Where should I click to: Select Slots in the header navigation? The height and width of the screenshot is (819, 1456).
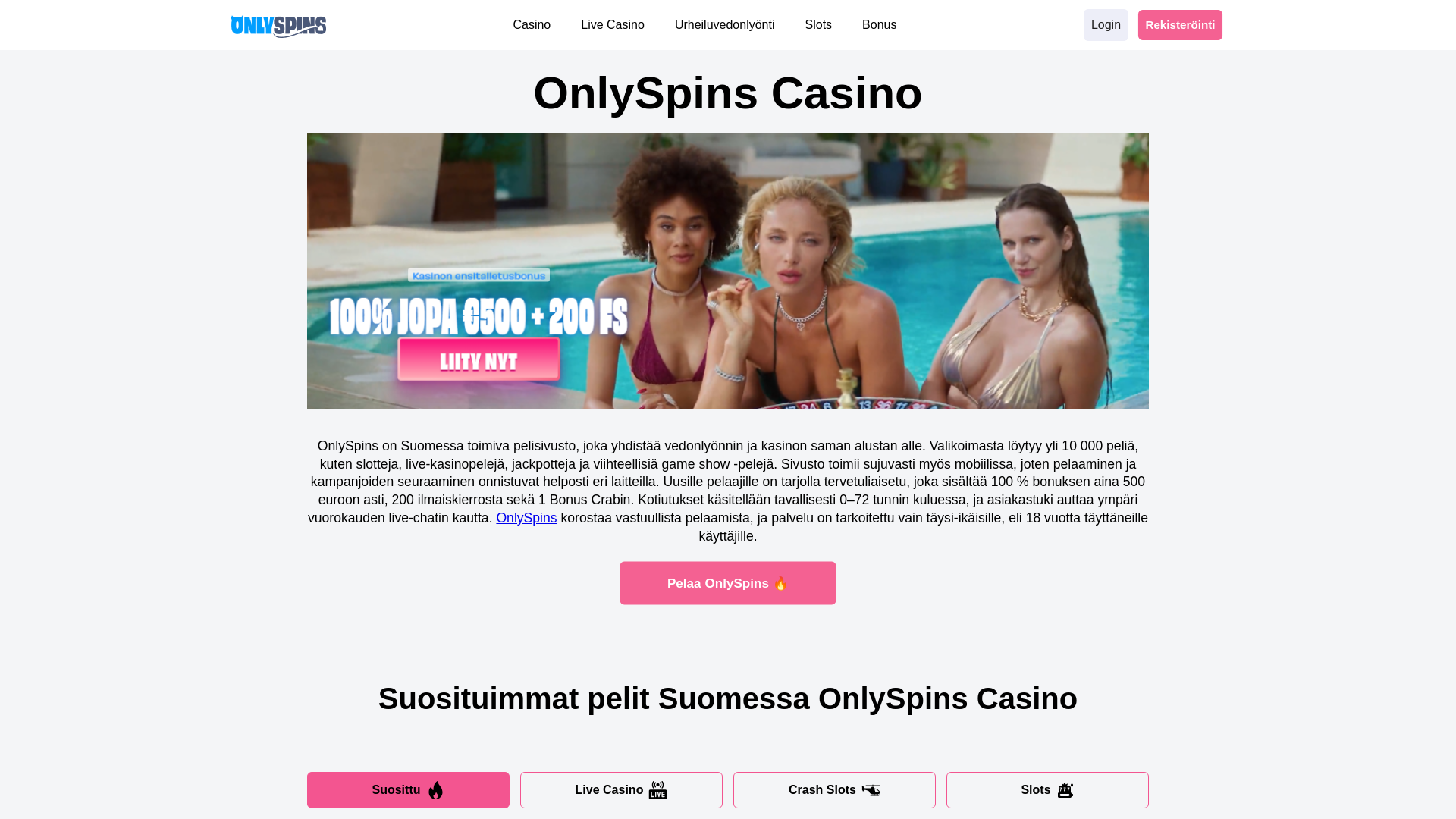coord(818,25)
